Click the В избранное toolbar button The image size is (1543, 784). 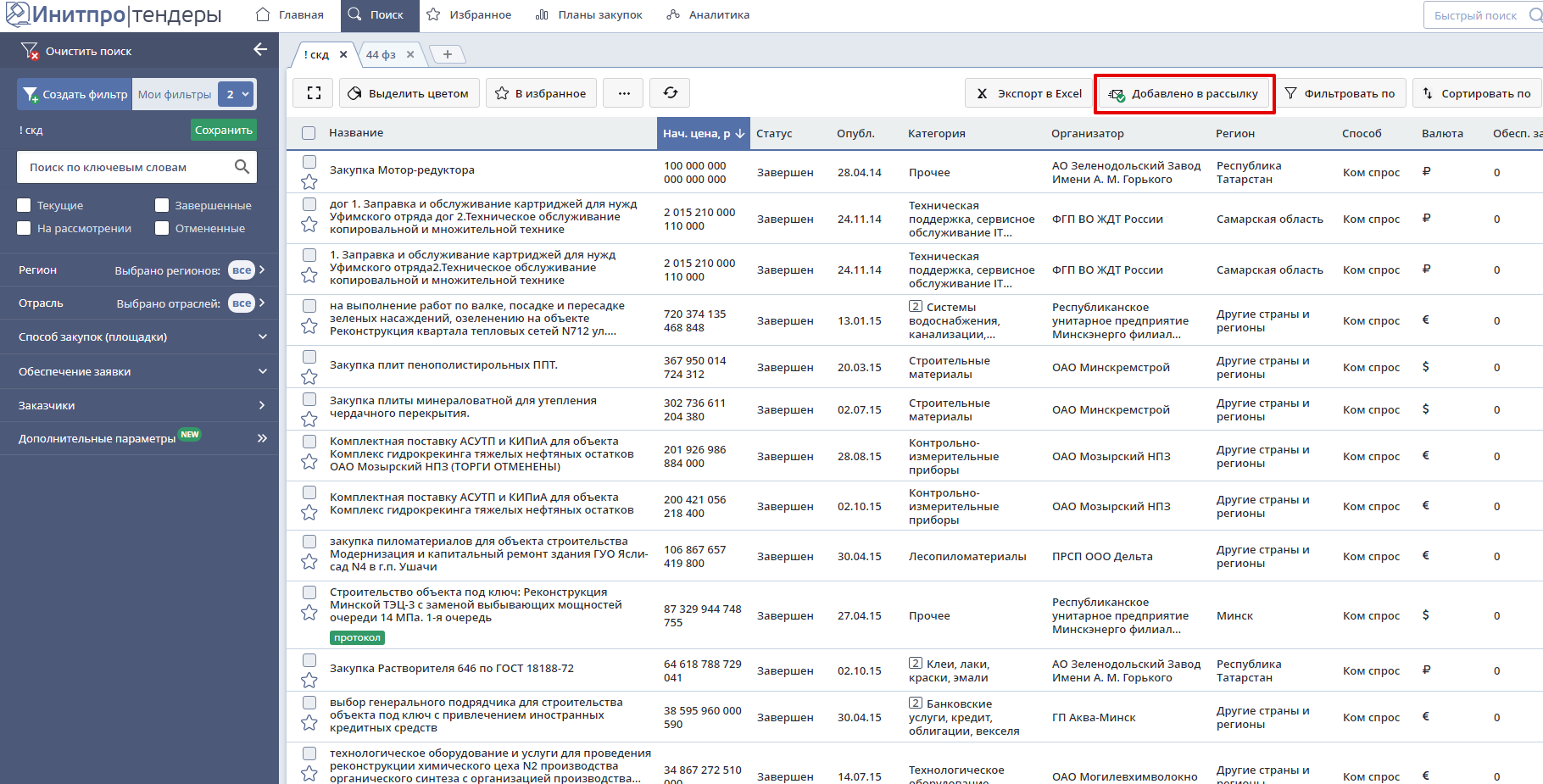541,93
